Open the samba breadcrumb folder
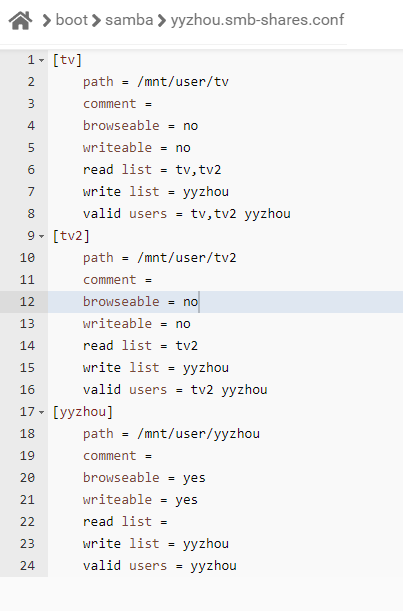The image size is (403, 611). (129, 20)
